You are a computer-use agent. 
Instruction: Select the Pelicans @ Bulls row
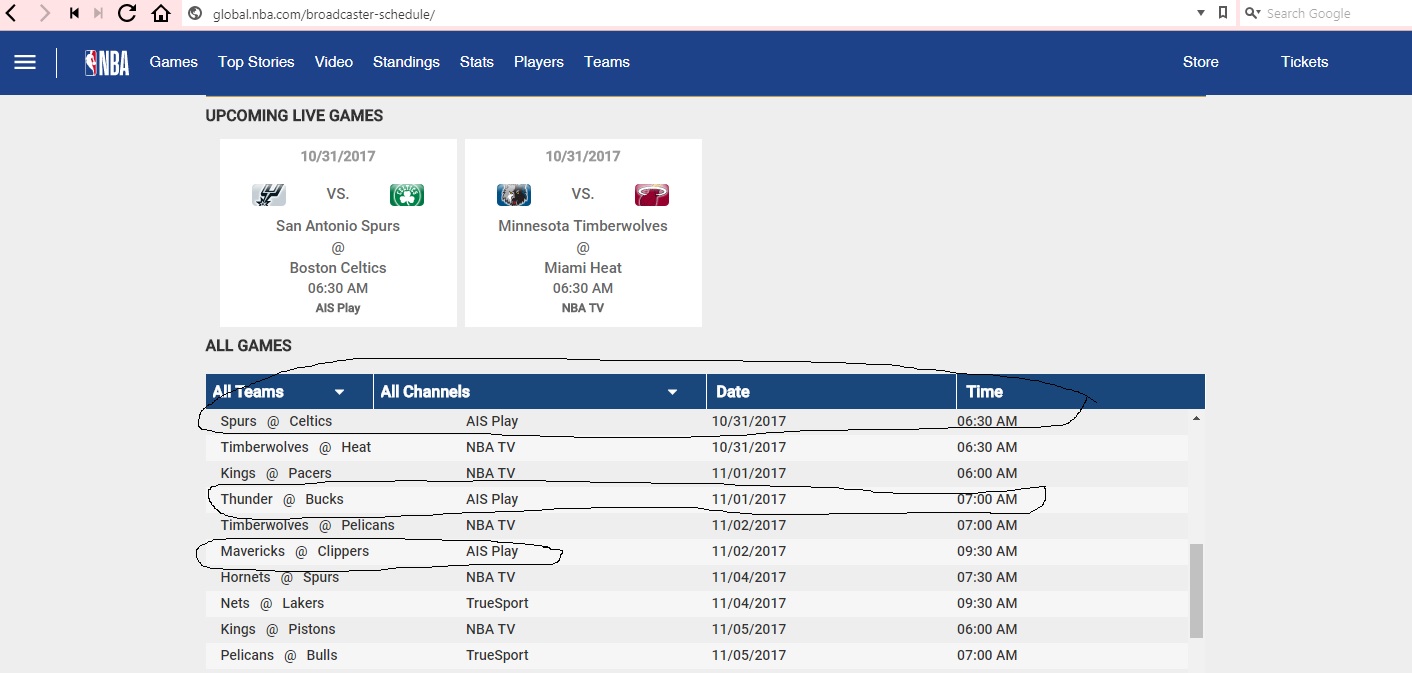[x=697, y=655]
